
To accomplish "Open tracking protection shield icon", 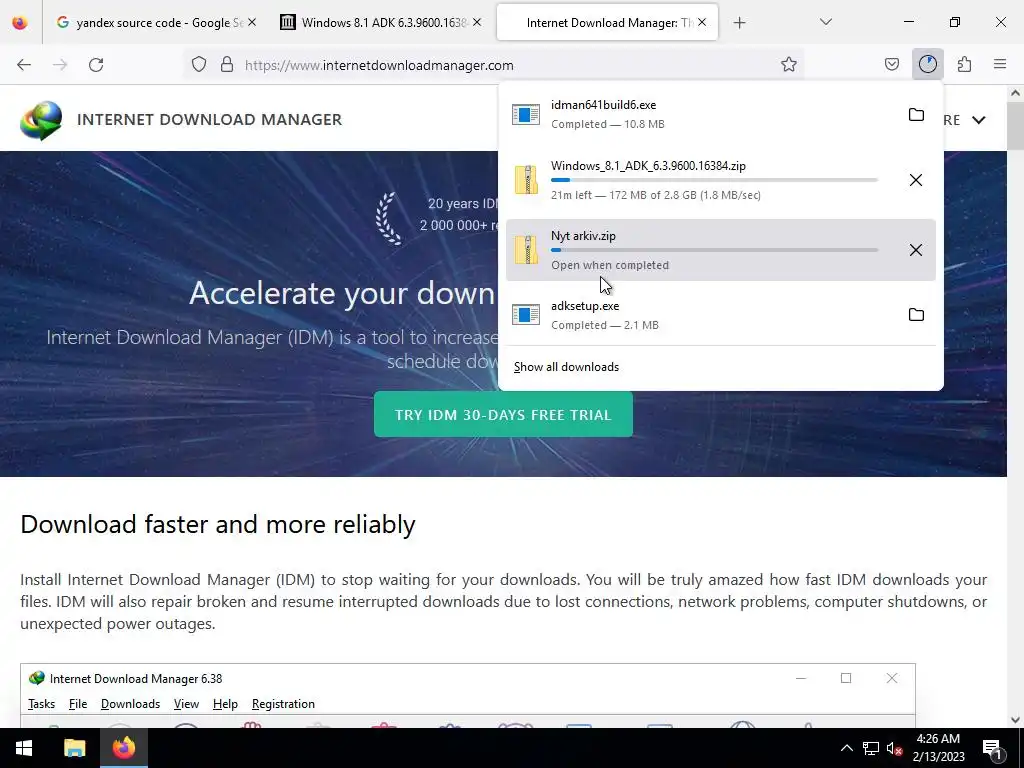I will (x=199, y=65).
